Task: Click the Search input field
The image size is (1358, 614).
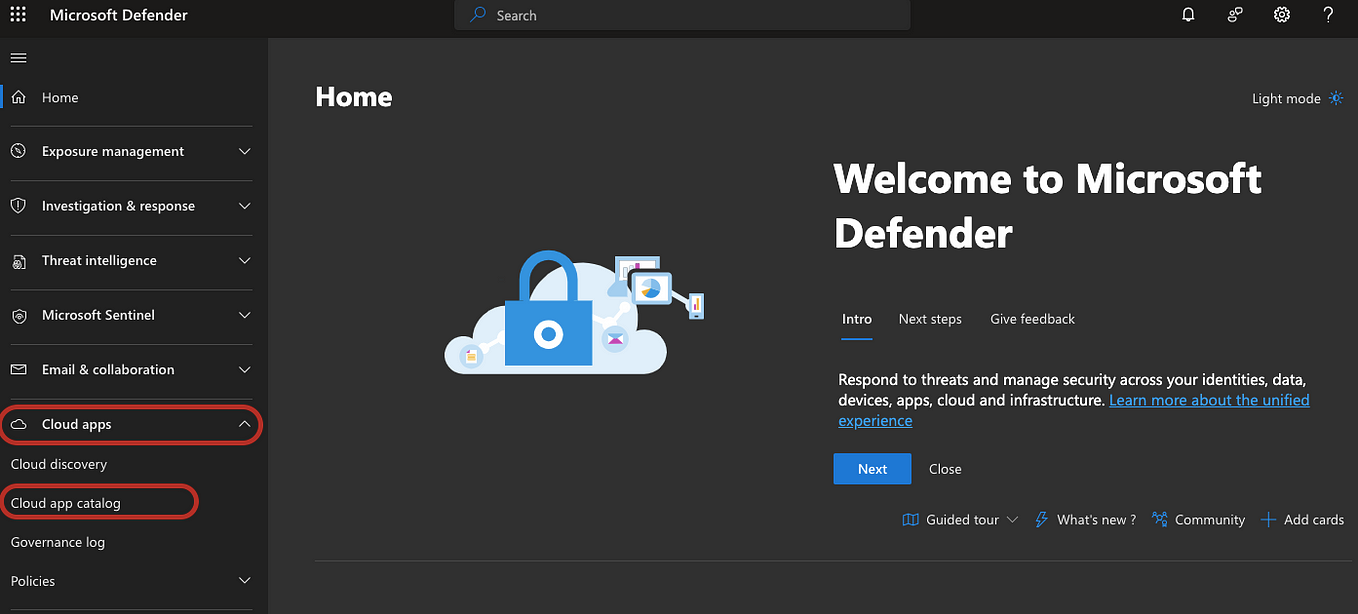Action: pos(682,15)
